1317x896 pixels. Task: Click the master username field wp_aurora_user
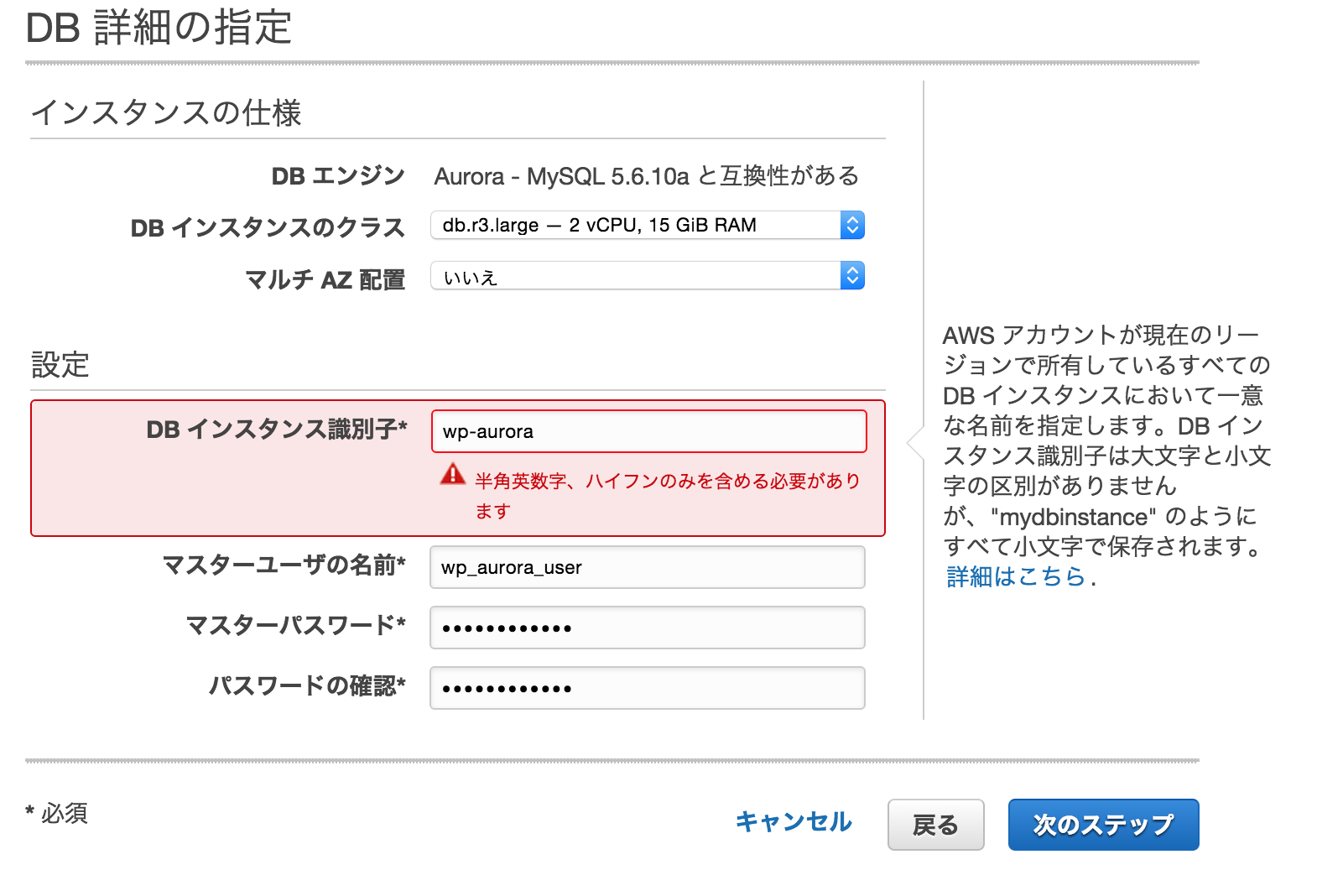tap(648, 567)
